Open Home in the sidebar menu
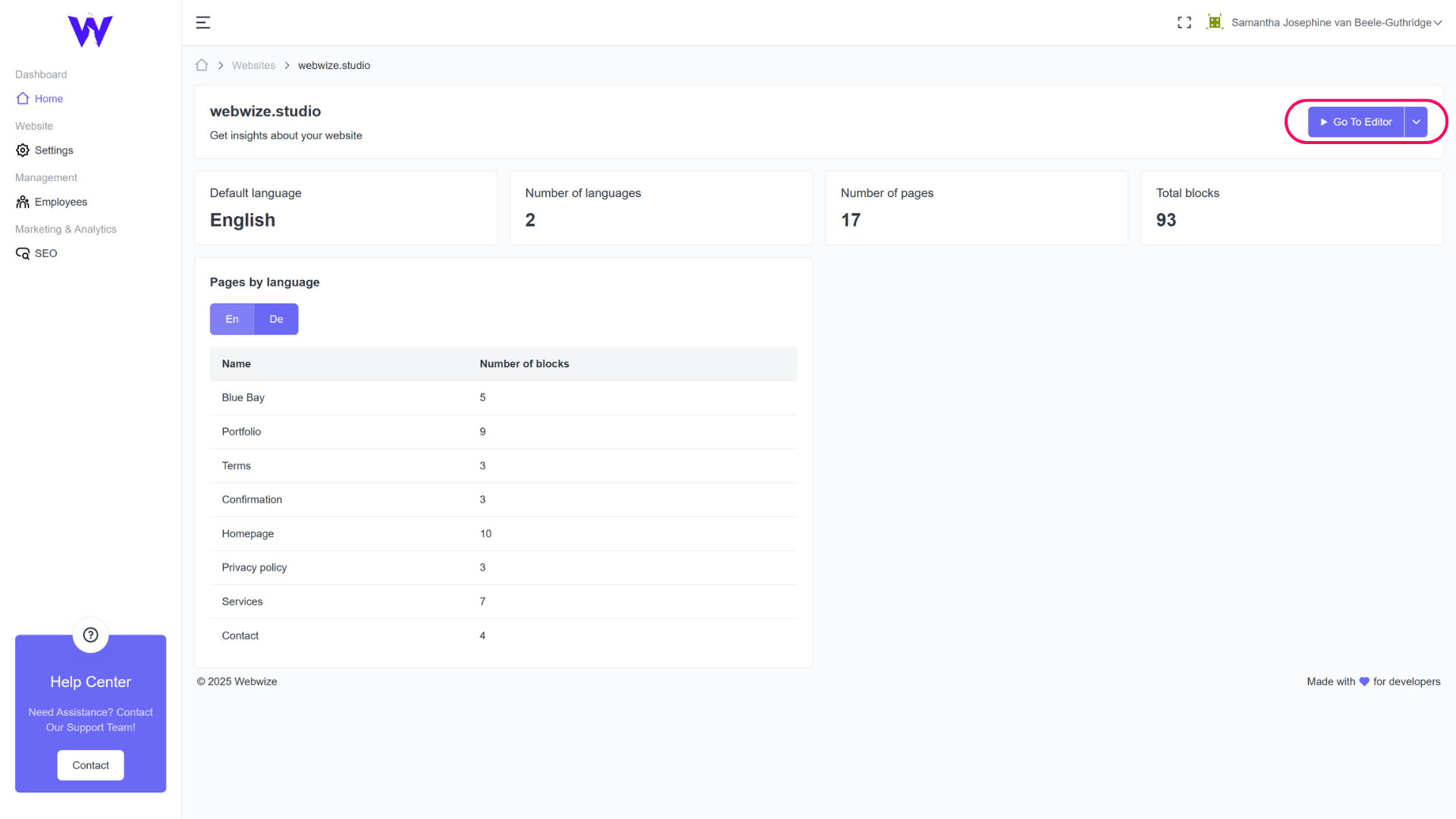 click(49, 99)
